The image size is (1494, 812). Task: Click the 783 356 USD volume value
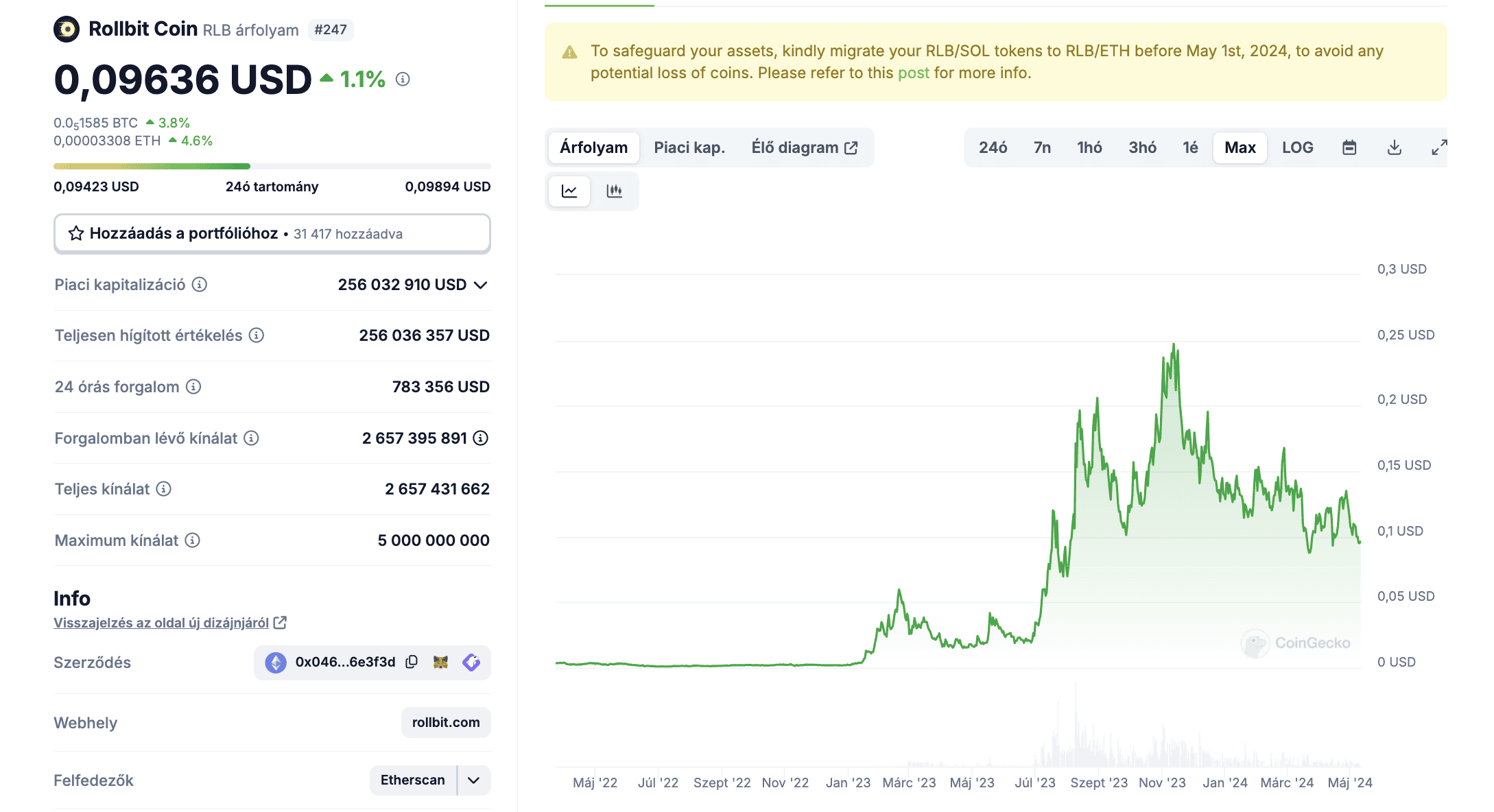pos(441,387)
